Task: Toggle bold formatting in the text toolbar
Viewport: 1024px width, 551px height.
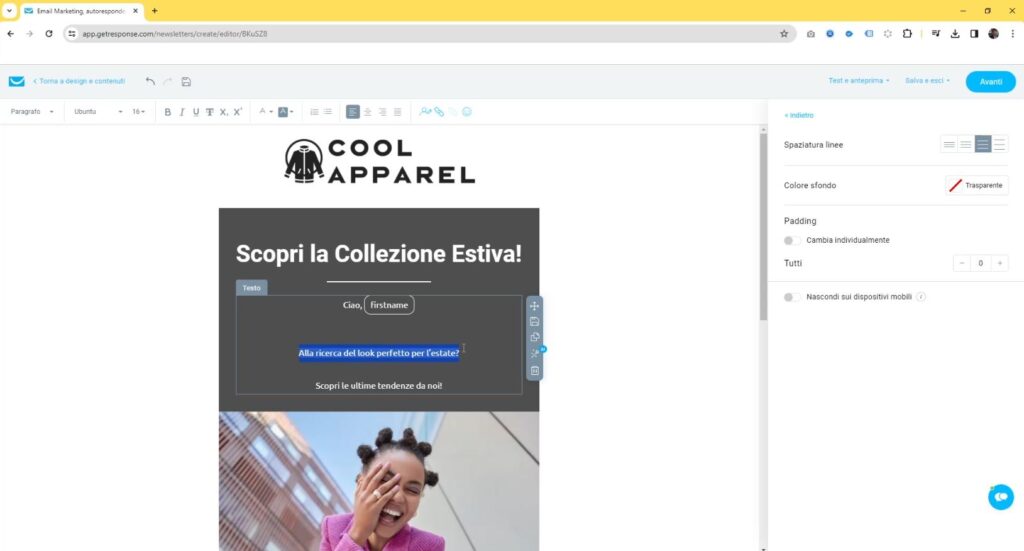Action: [x=168, y=112]
